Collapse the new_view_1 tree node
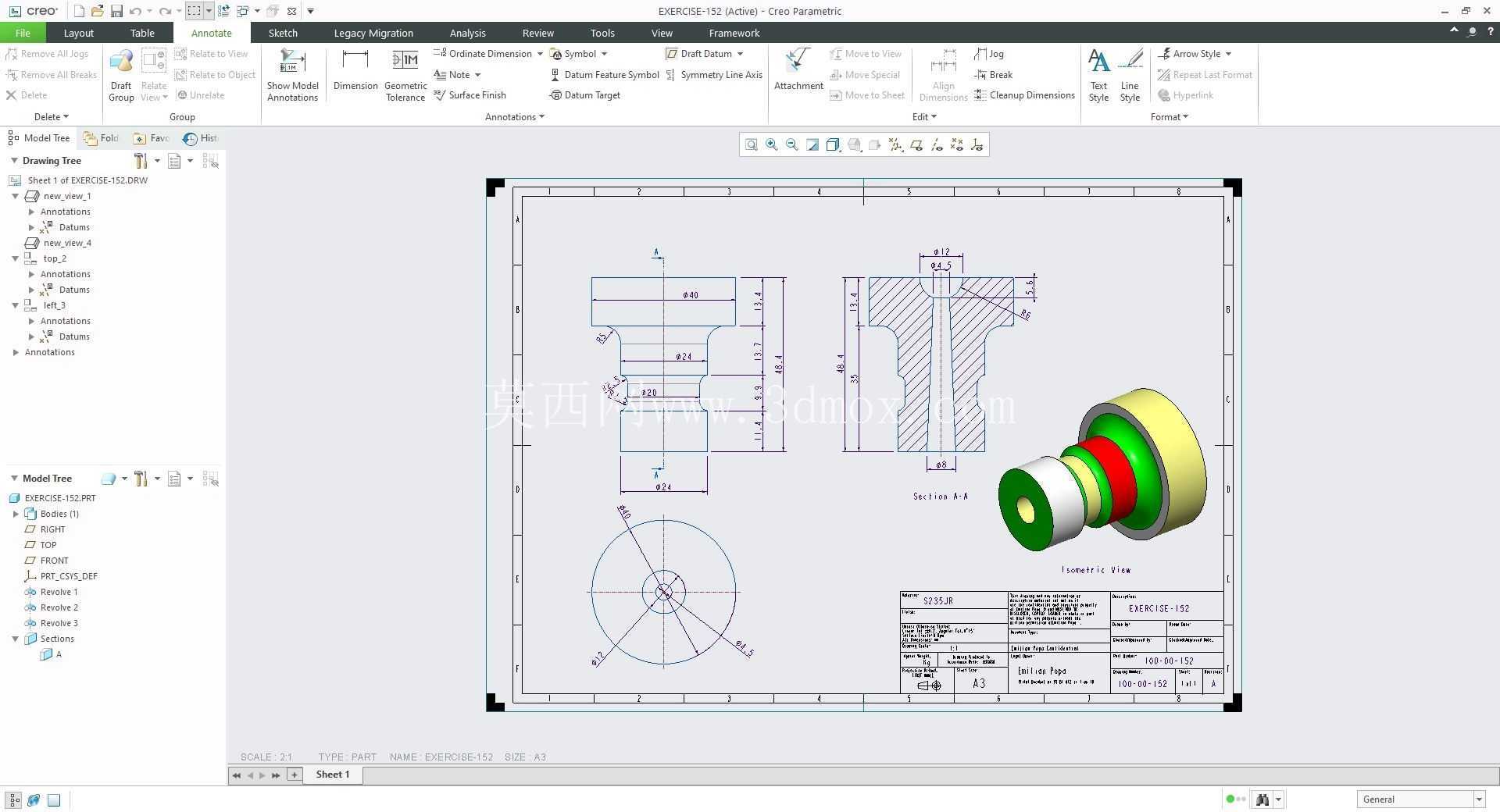1500x812 pixels. 15,196
